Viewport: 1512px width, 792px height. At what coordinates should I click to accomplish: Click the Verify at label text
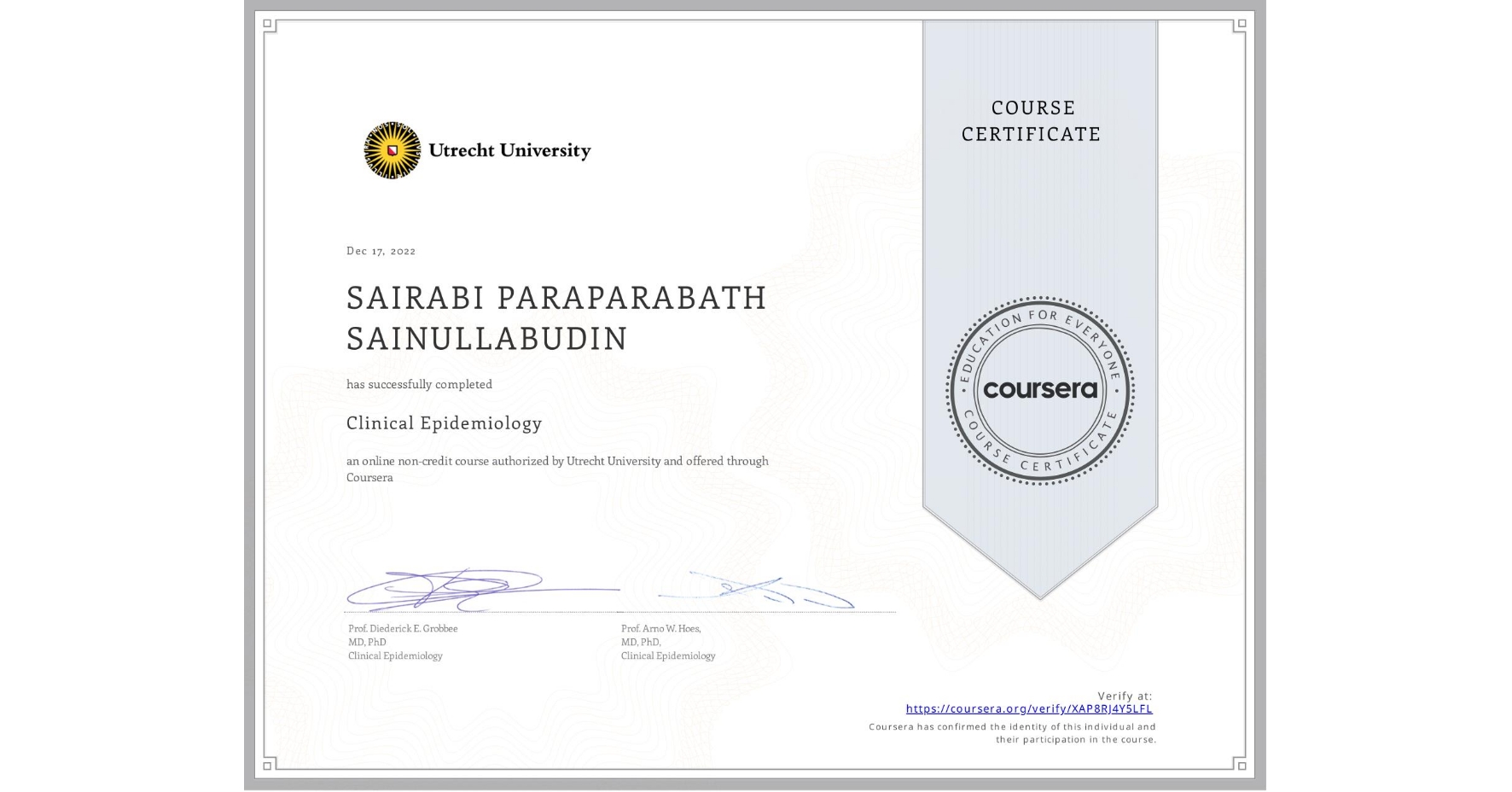pos(1124,694)
